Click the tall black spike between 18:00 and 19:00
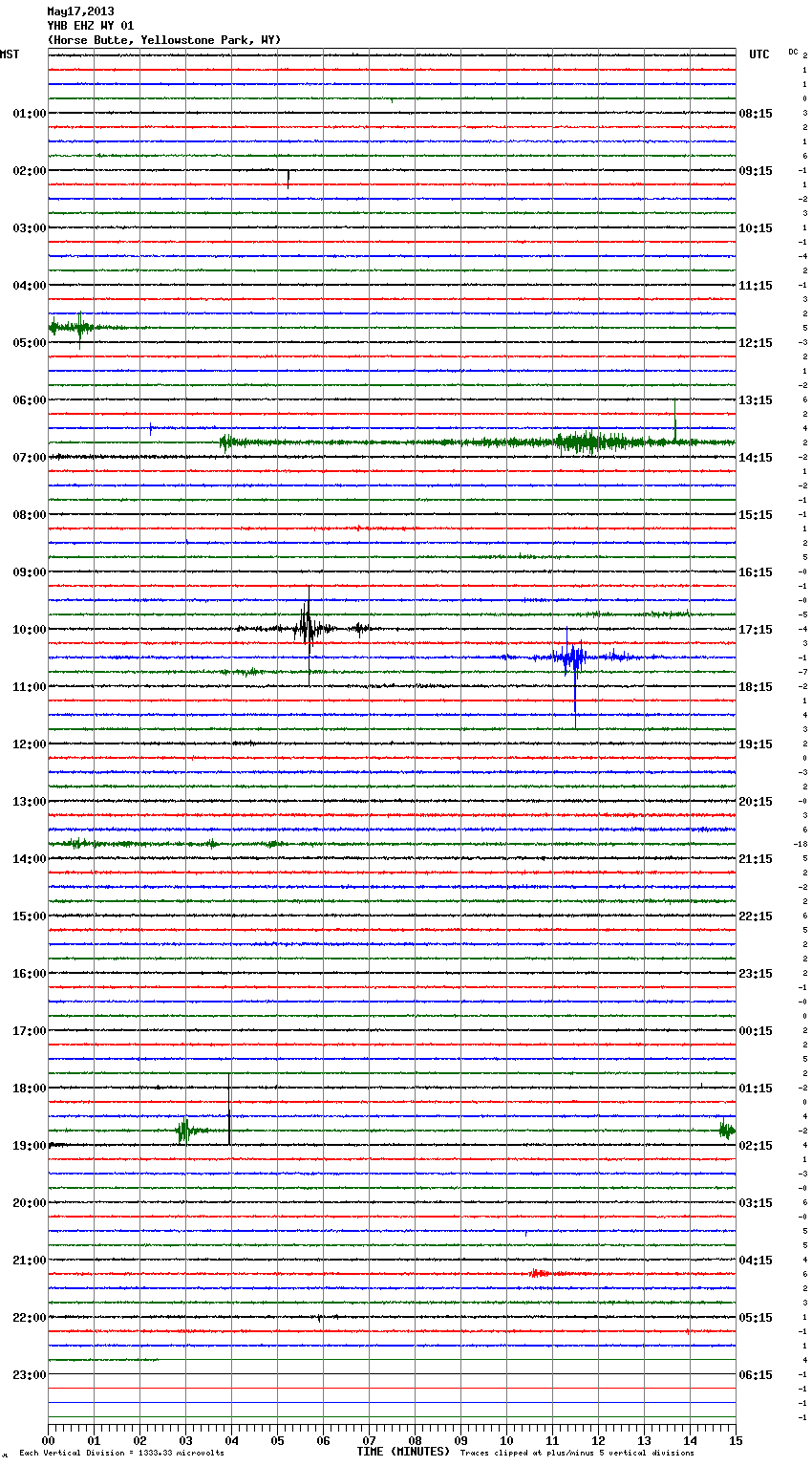 pos(229,1109)
